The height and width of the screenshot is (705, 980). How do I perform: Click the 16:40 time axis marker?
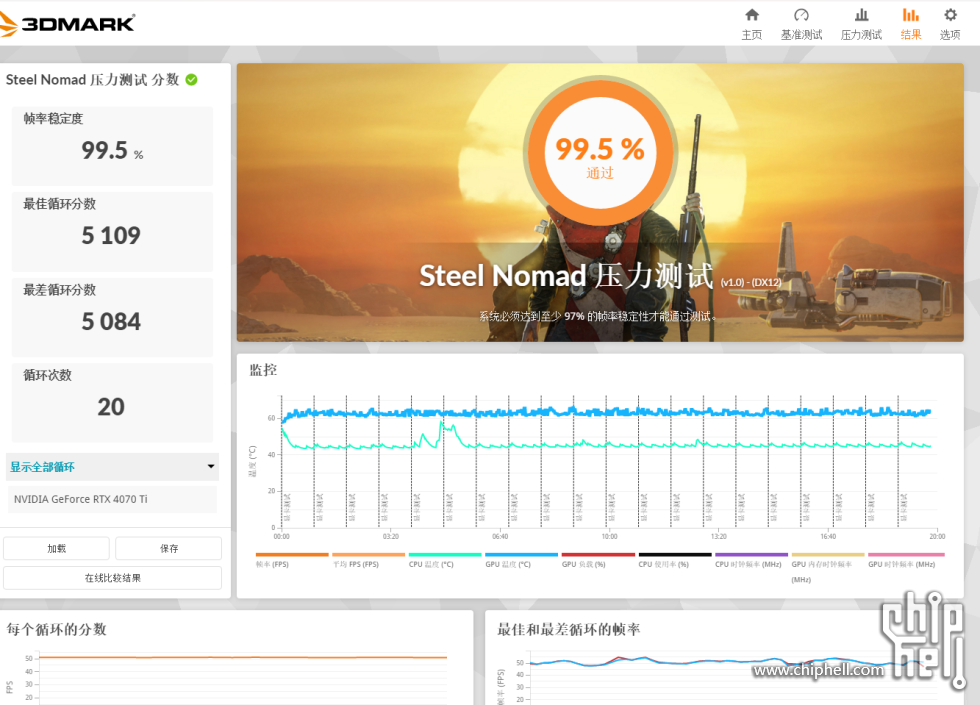pos(828,536)
